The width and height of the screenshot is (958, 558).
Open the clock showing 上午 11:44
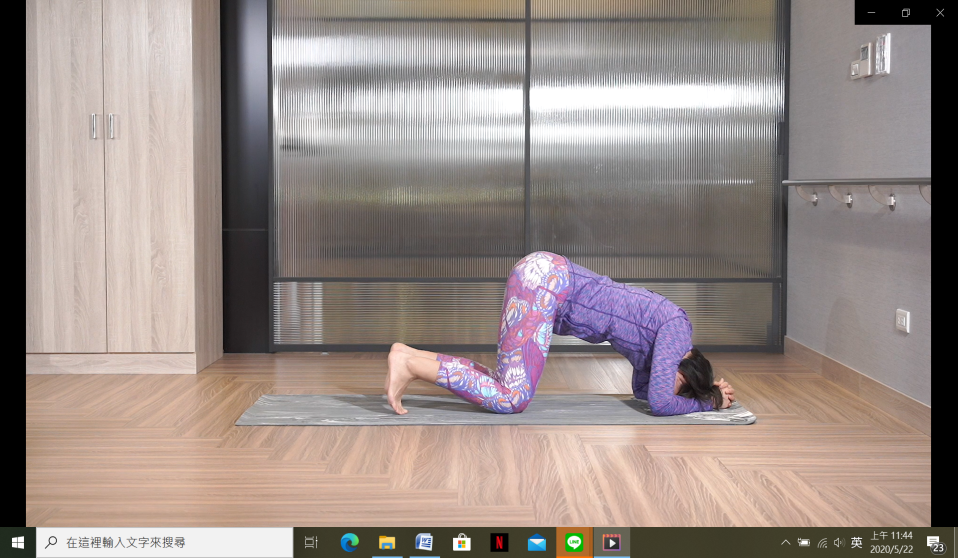[x=891, y=543]
